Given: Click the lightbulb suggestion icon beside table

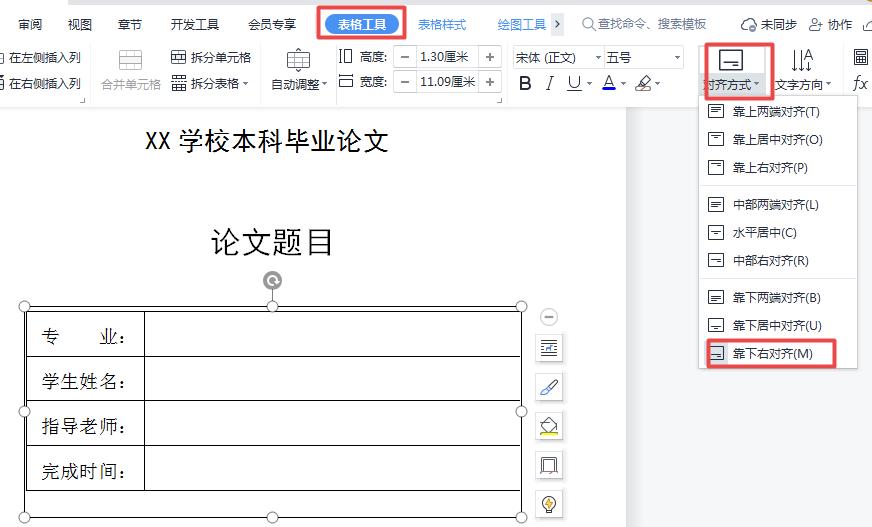Looking at the screenshot, I should tap(549, 503).
